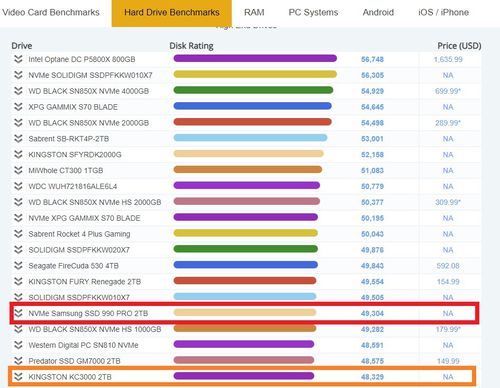Click the 592.08 price for Seagate FireCuda
The height and width of the screenshot is (388, 500).
448,266
